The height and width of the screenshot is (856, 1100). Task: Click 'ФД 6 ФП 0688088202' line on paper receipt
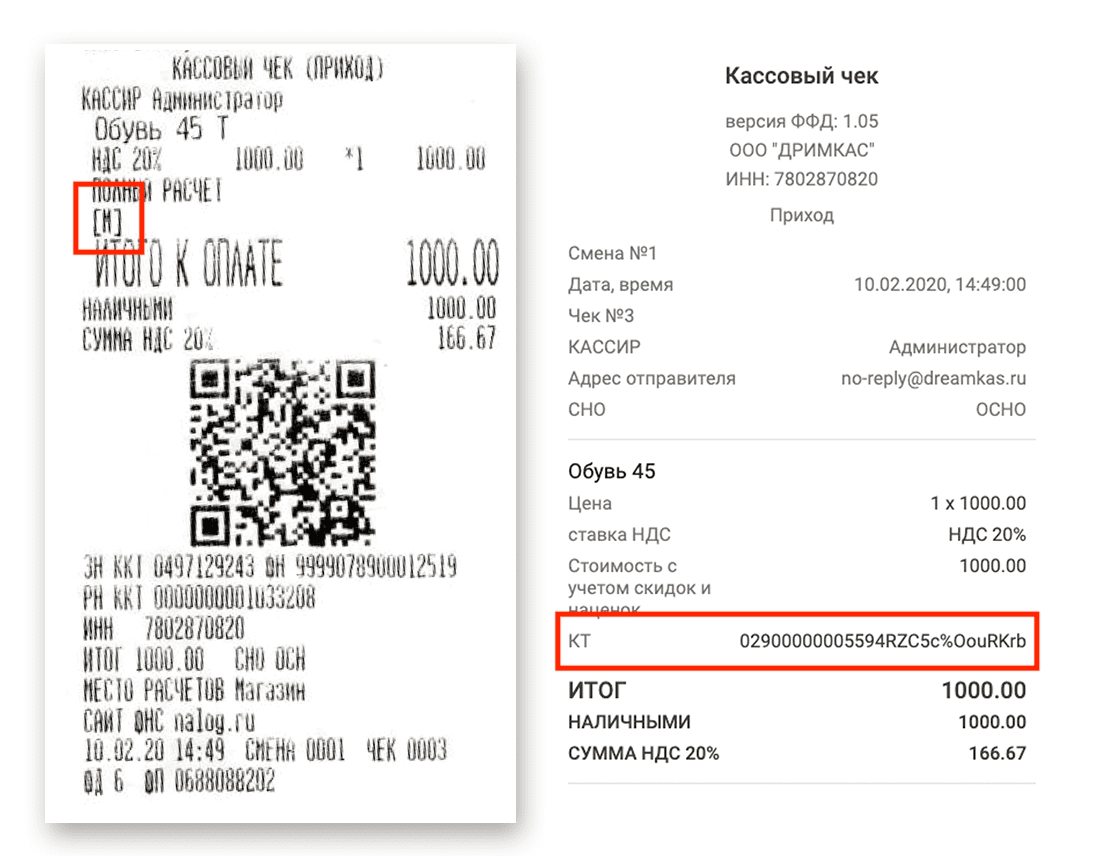[x=179, y=782]
